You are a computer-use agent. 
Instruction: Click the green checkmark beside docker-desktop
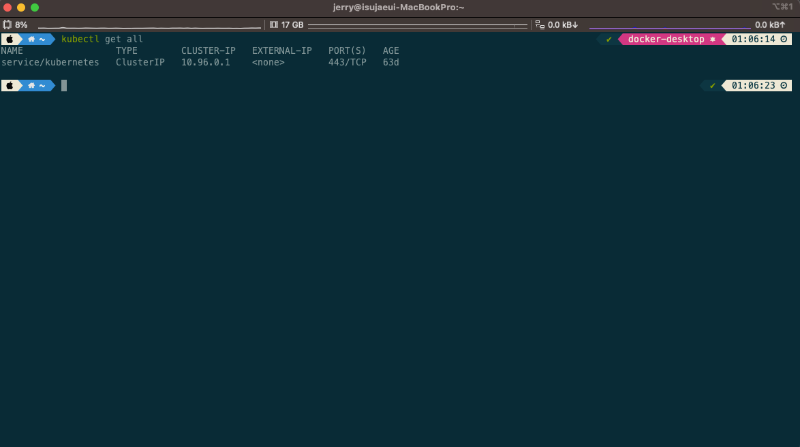pos(609,39)
